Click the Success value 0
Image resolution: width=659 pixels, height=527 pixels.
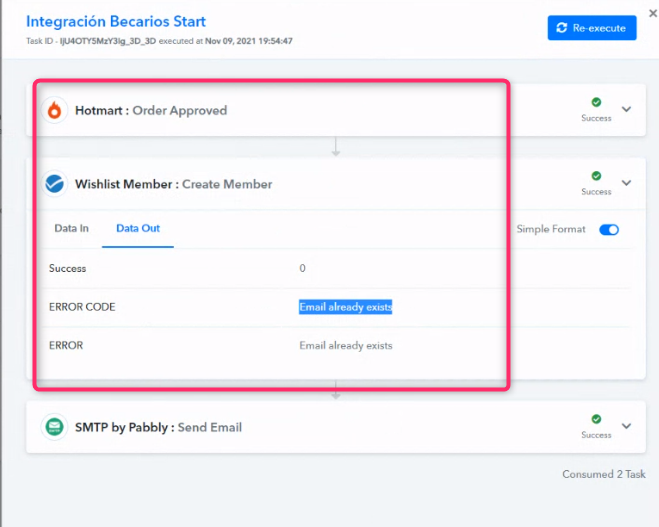point(302,268)
